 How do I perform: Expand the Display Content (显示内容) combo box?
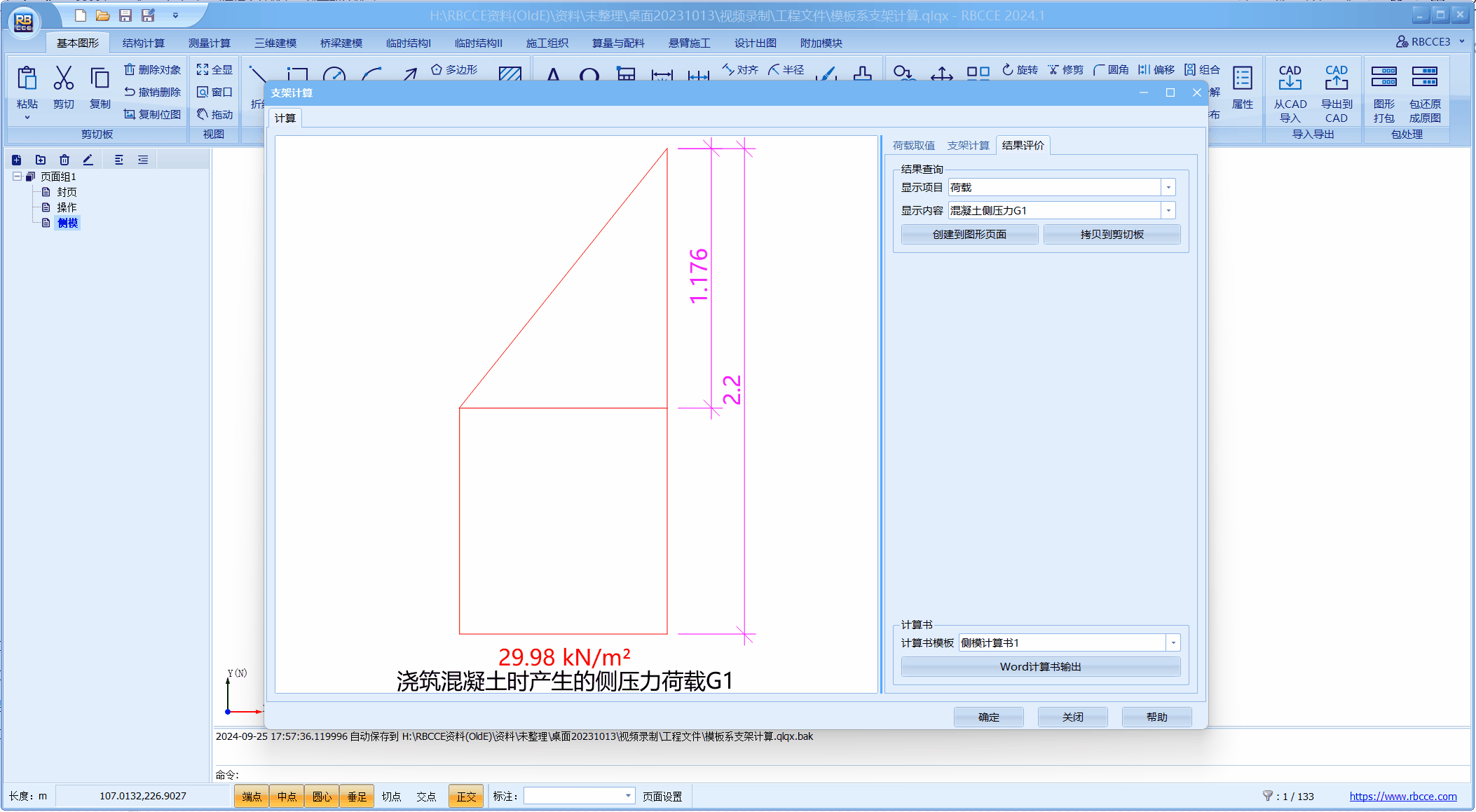click(1168, 211)
